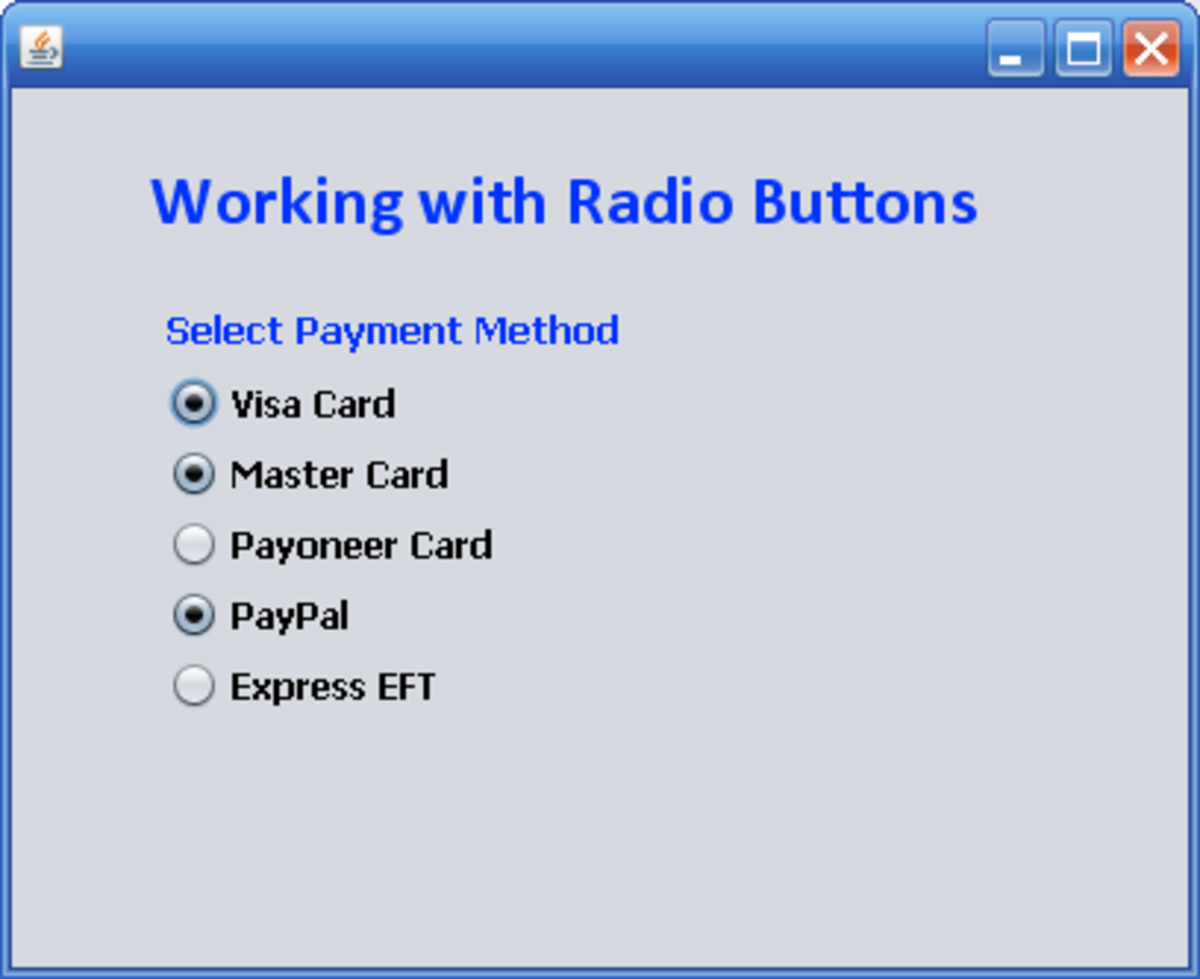1200x979 pixels.
Task: Click the "Express EFT" label text
Action: point(333,688)
